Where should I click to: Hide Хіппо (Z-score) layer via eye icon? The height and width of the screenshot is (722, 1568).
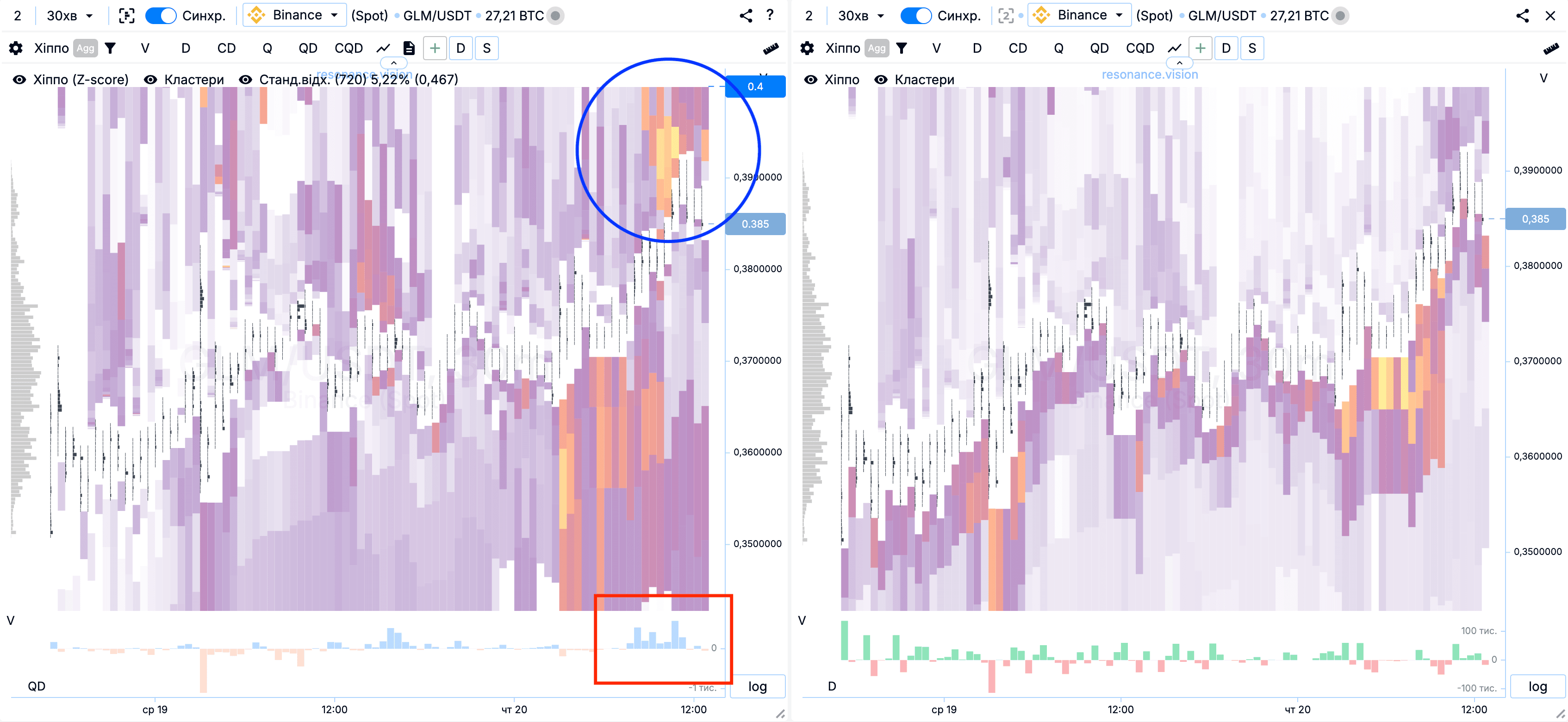(x=19, y=80)
